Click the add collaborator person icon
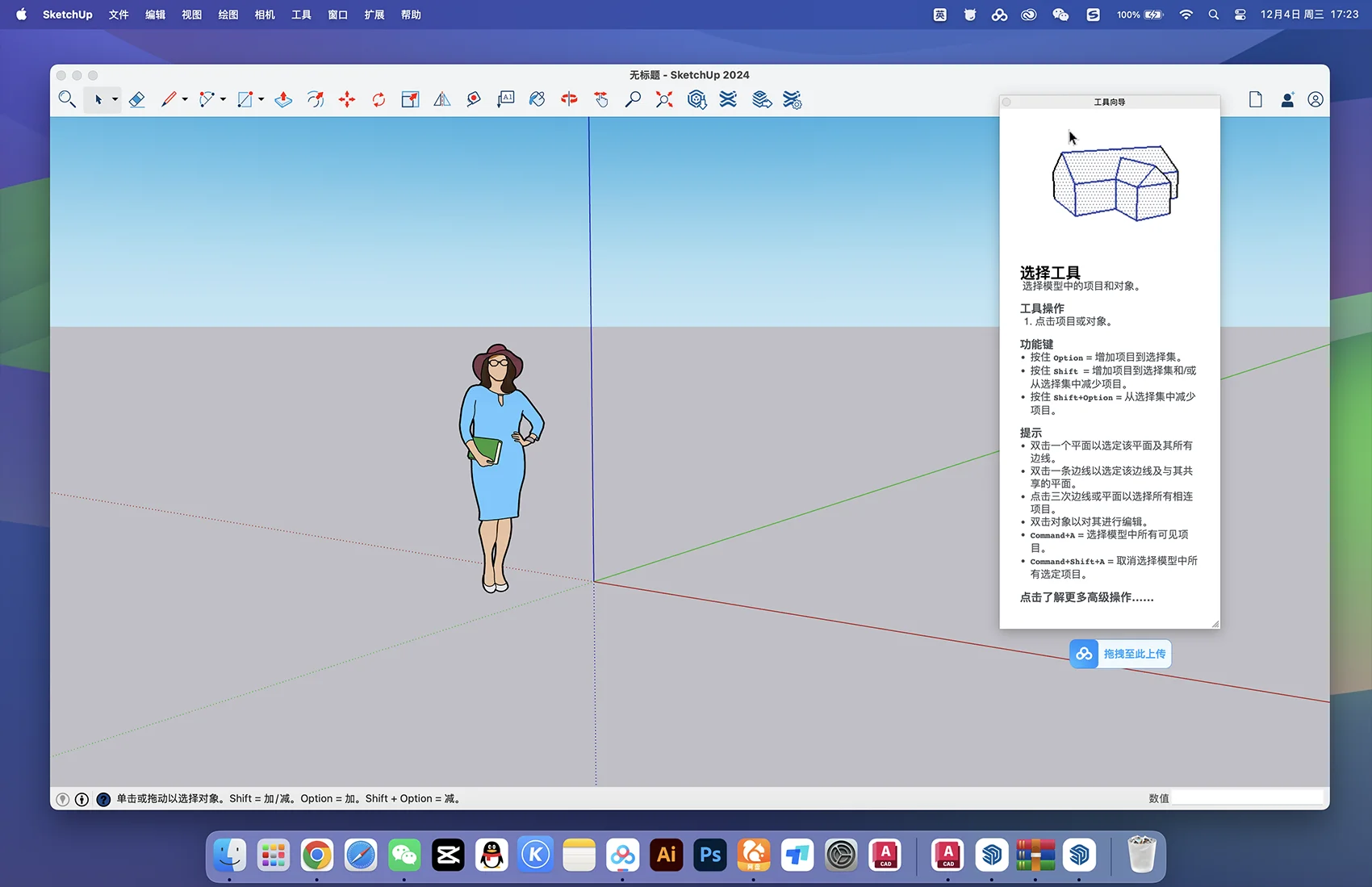 point(1287,99)
